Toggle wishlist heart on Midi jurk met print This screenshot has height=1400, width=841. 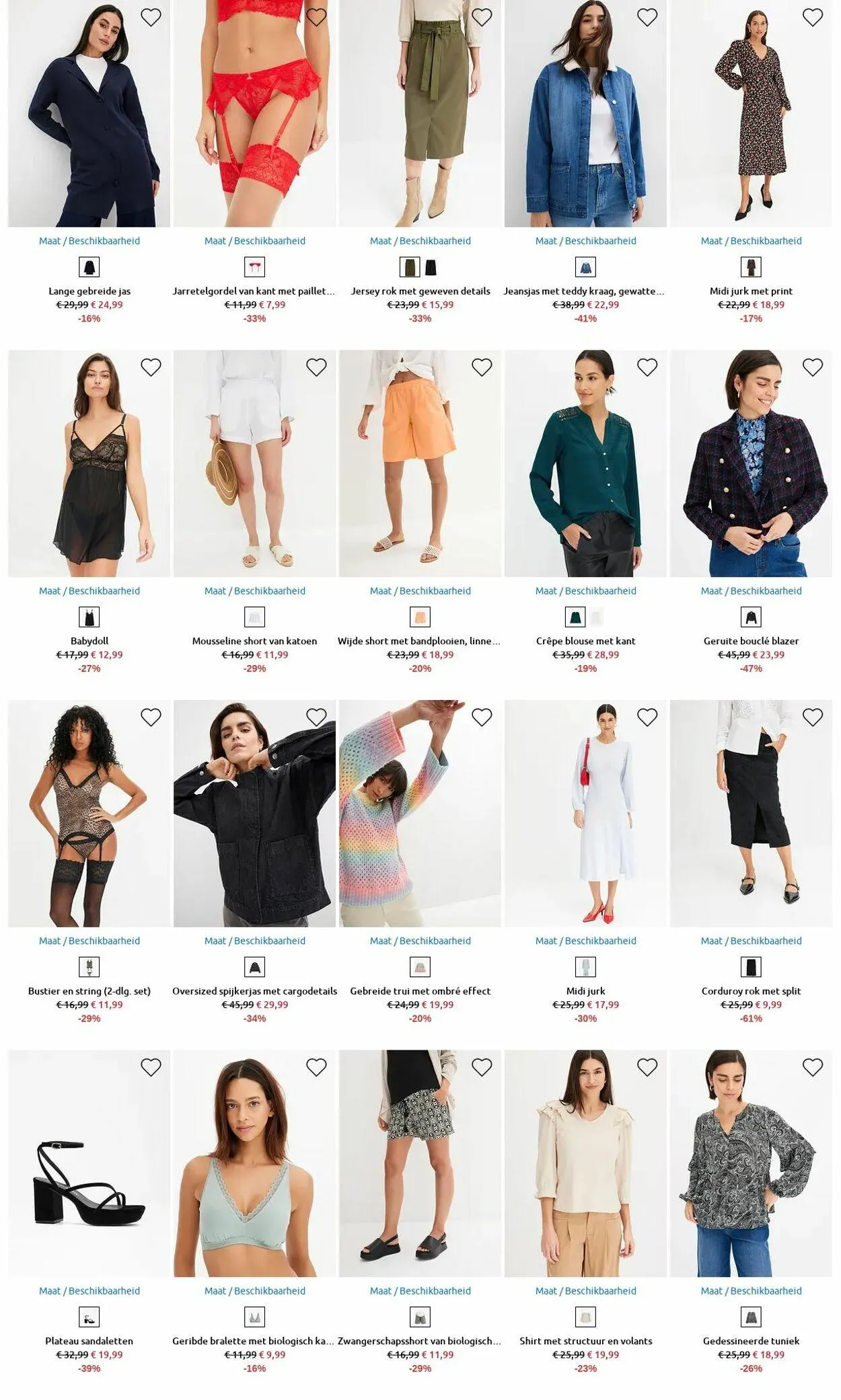click(813, 17)
